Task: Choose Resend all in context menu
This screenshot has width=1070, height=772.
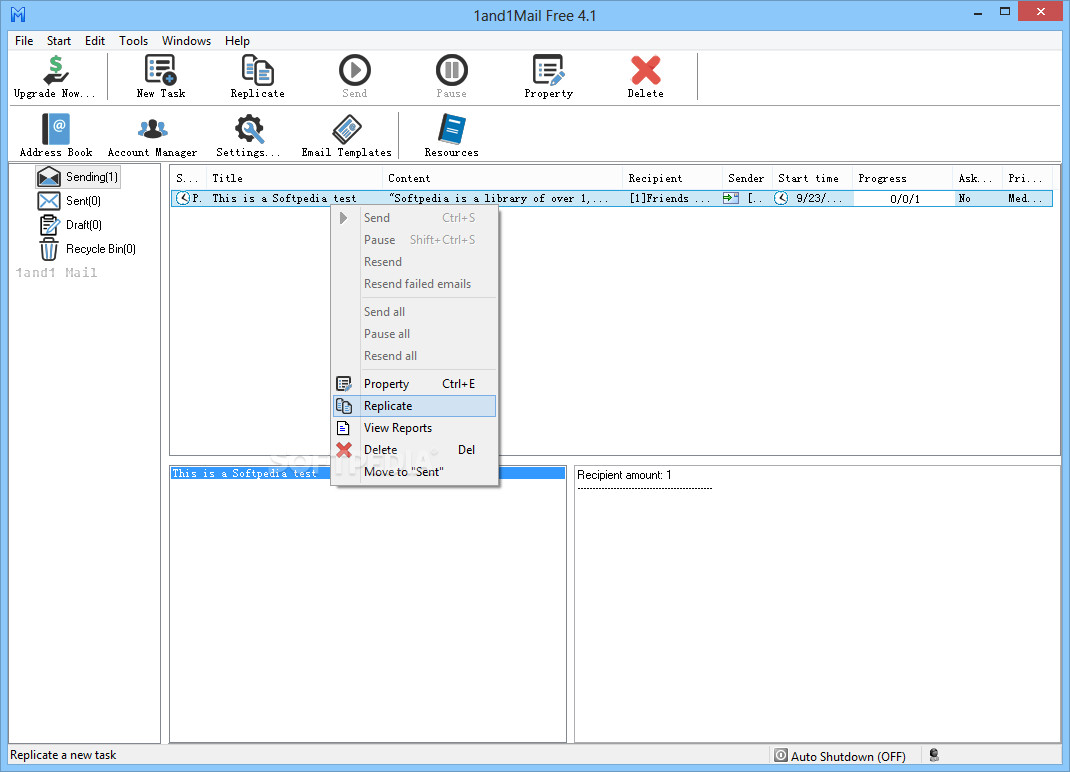Action: (x=414, y=356)
